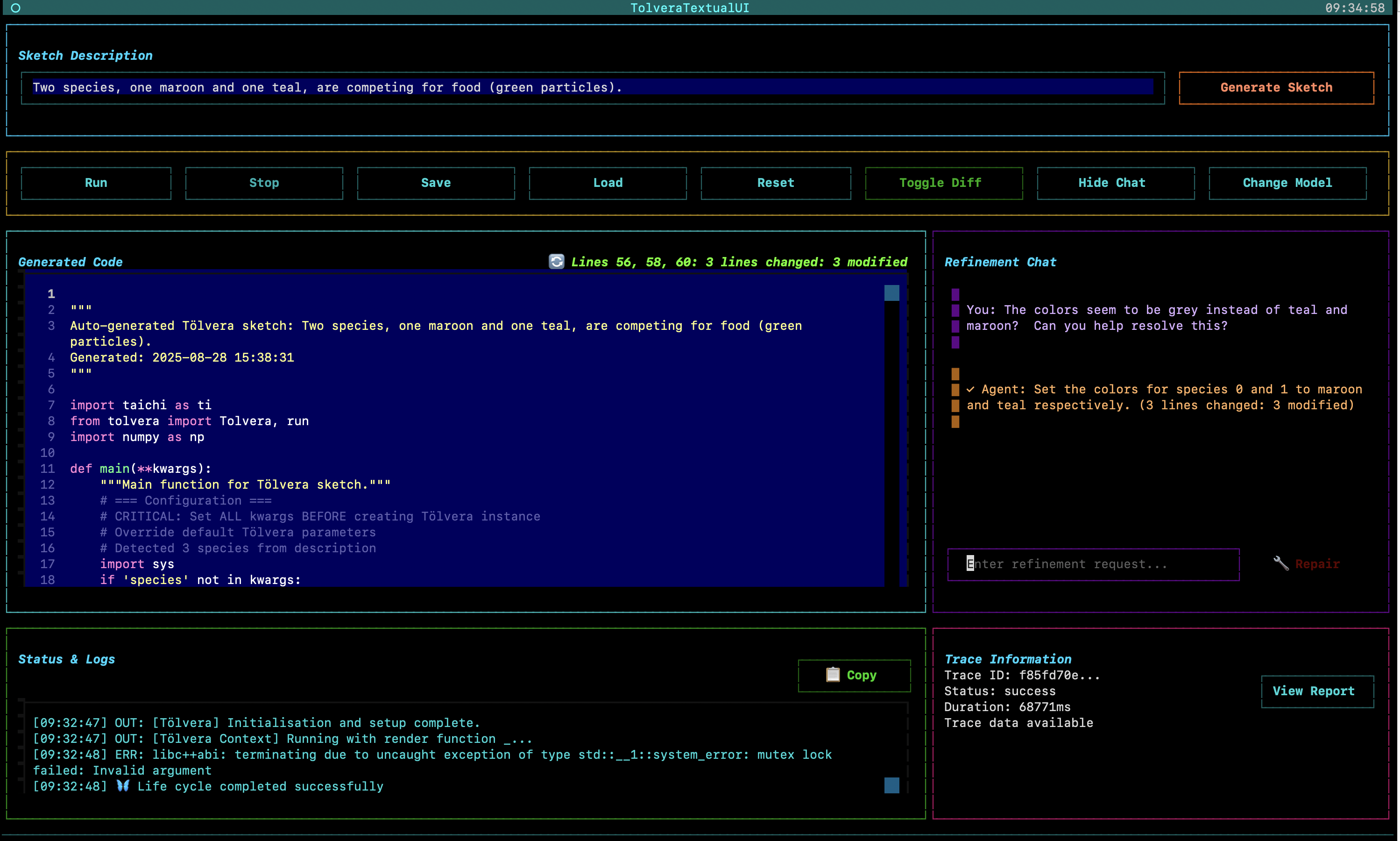Click the refresh icon beside the diff summary
Image resolution: width=1400 pixels, height=841 pixels.
[x=556, y=261]
